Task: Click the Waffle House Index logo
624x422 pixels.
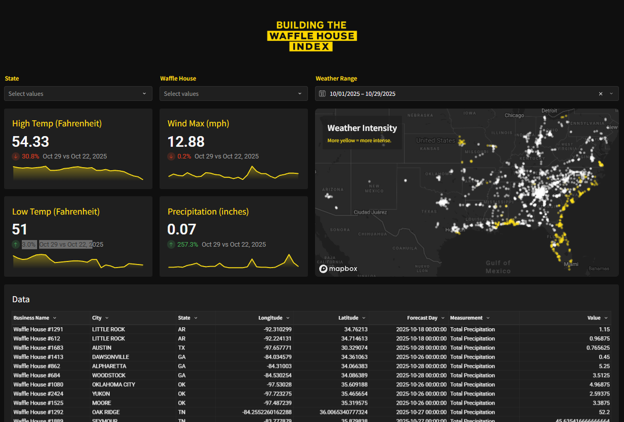Action: tap(312, 36)
